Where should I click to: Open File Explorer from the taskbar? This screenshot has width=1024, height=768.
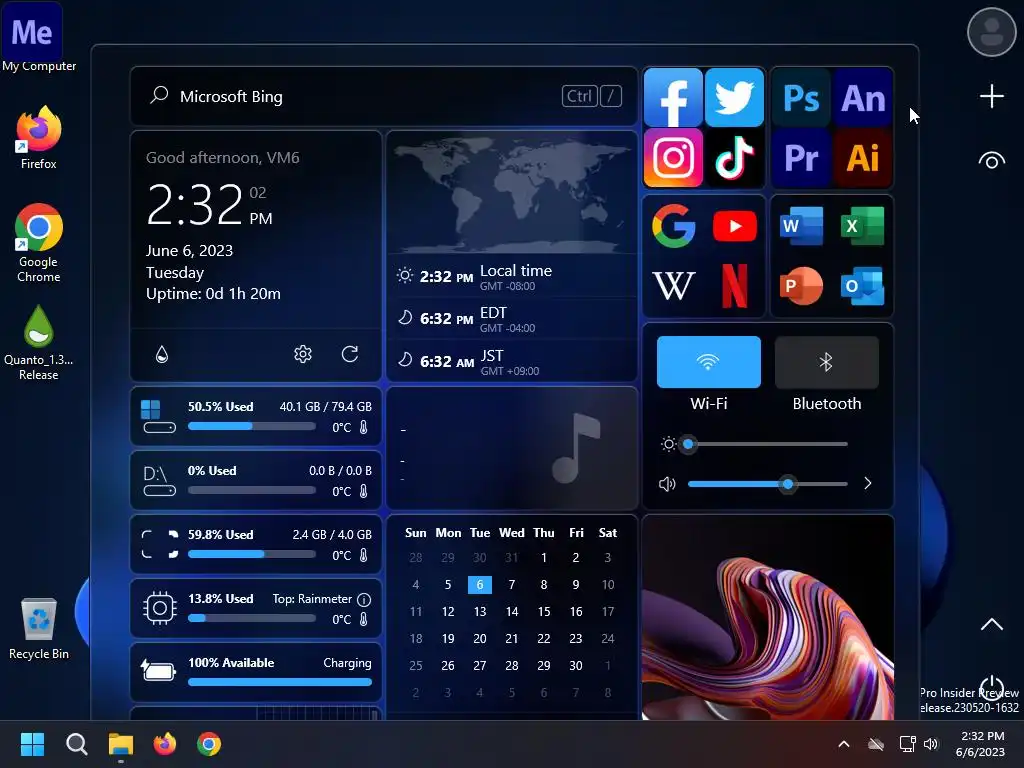121,744
